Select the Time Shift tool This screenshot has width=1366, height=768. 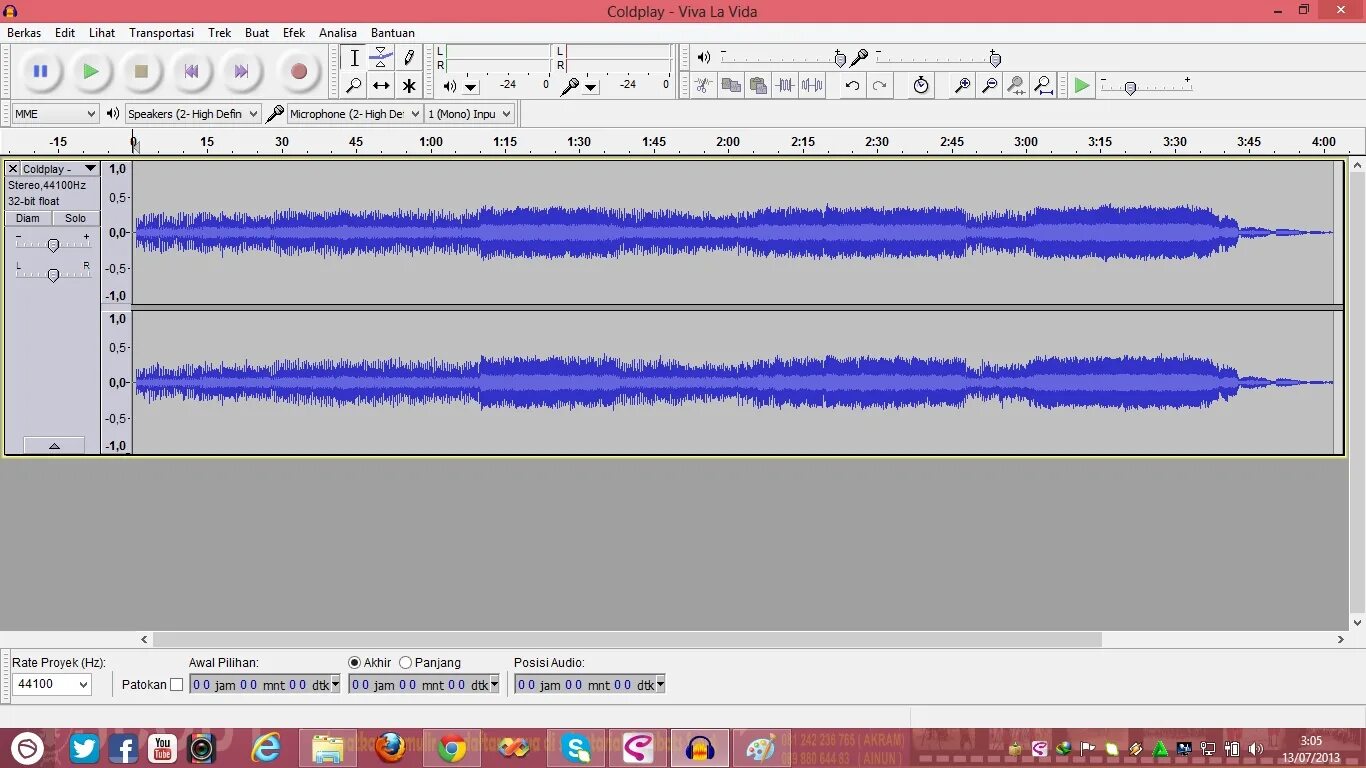click(381, 86)
